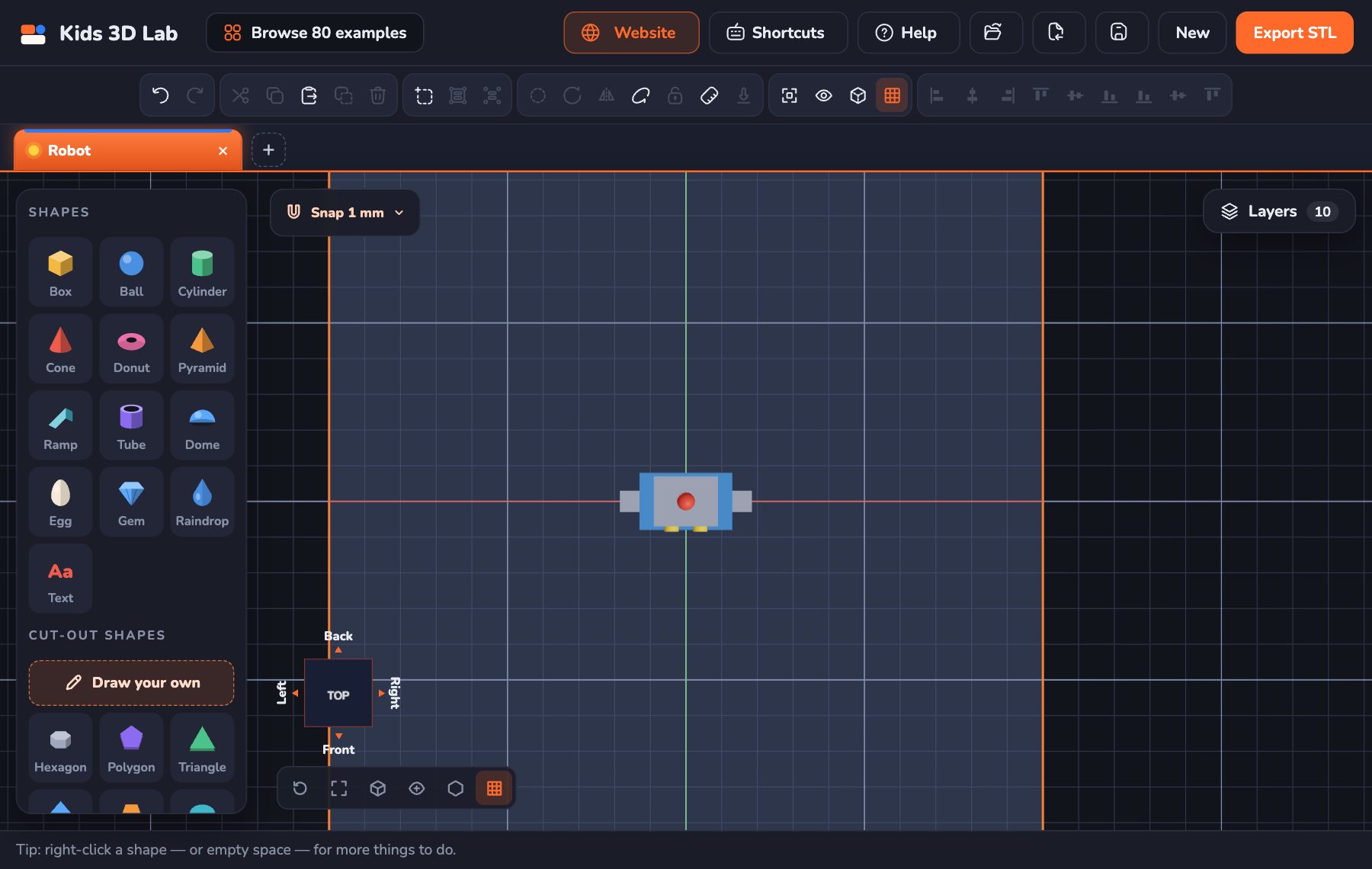Reset view with bottom bar rotate icon
Image resolution: width=1372 pixels, height=869 pixels.
(300, 788)
